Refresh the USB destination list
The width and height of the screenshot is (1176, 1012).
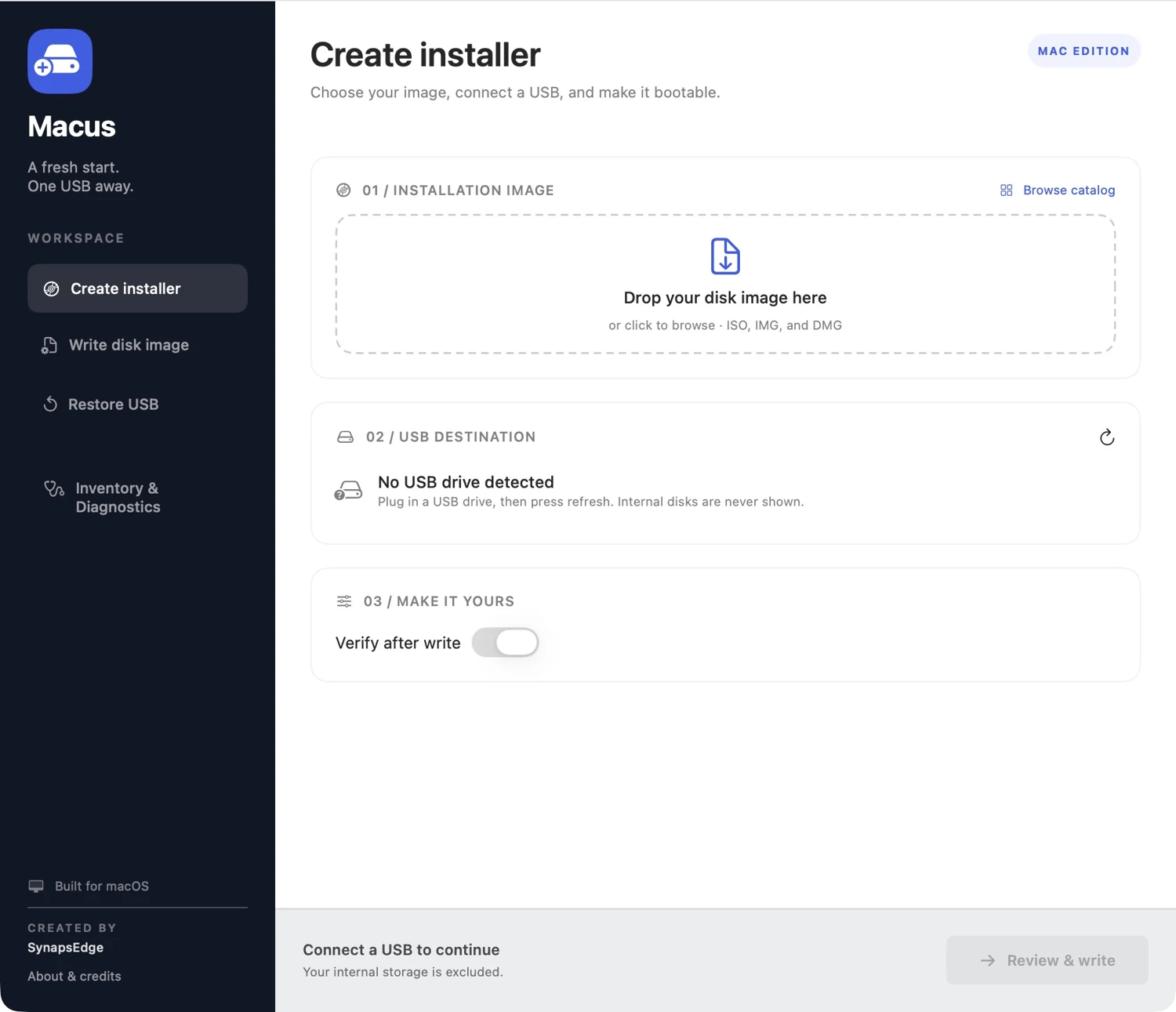tap(1106, 437)
